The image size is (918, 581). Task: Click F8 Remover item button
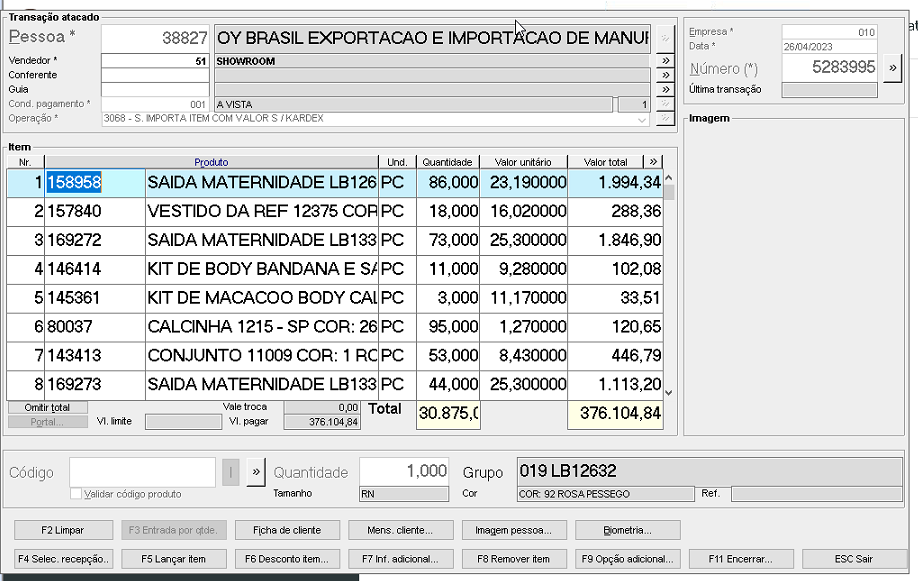[x=513, y=559]
